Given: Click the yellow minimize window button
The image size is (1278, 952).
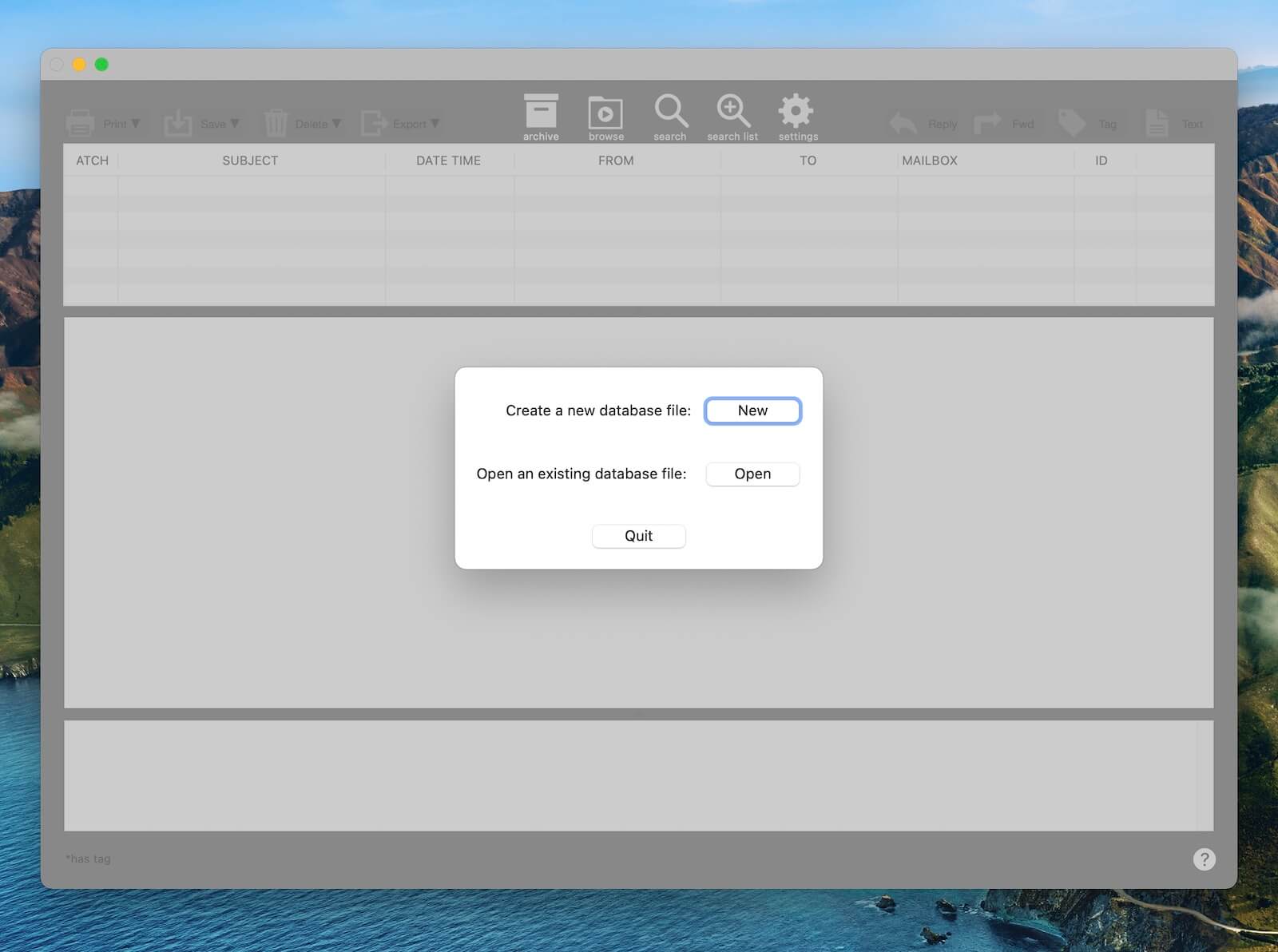Looking at the screenshot, I should (79, 65).
